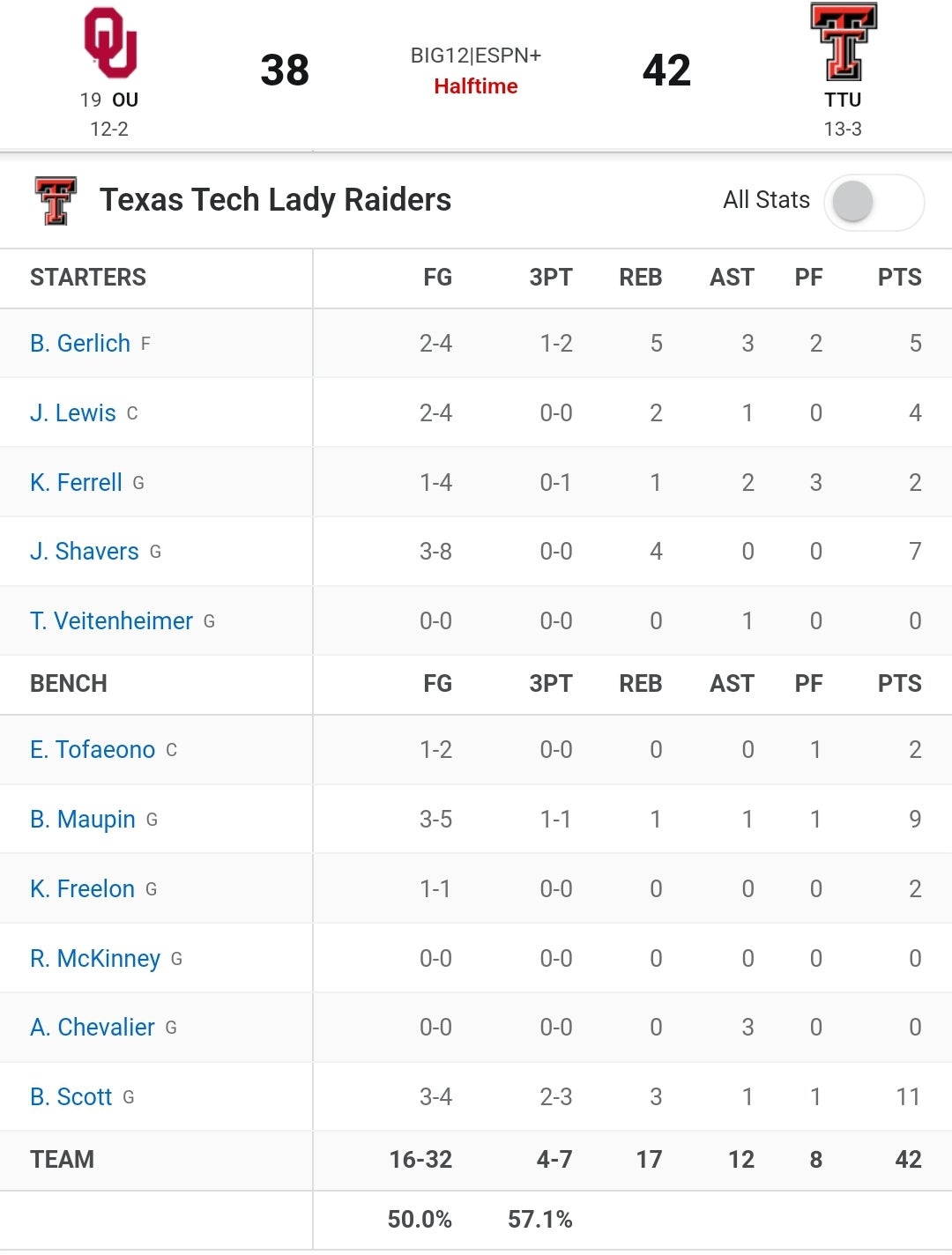Click the Halftime status indicator
This screenshot has height=1255, width=952.
click(x=477, y=87)
